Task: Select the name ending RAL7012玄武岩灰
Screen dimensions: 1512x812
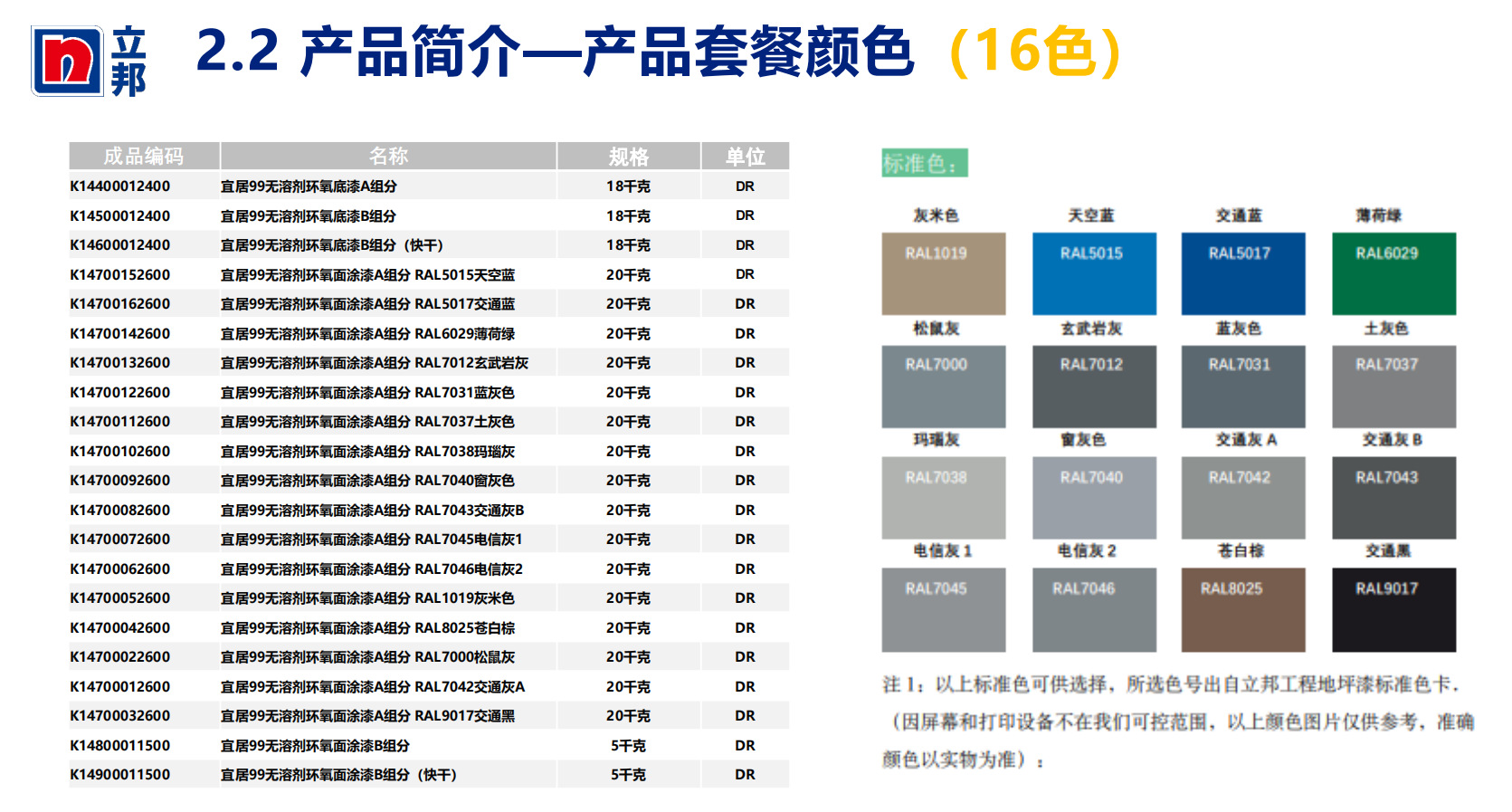Action: click(375, 363)
